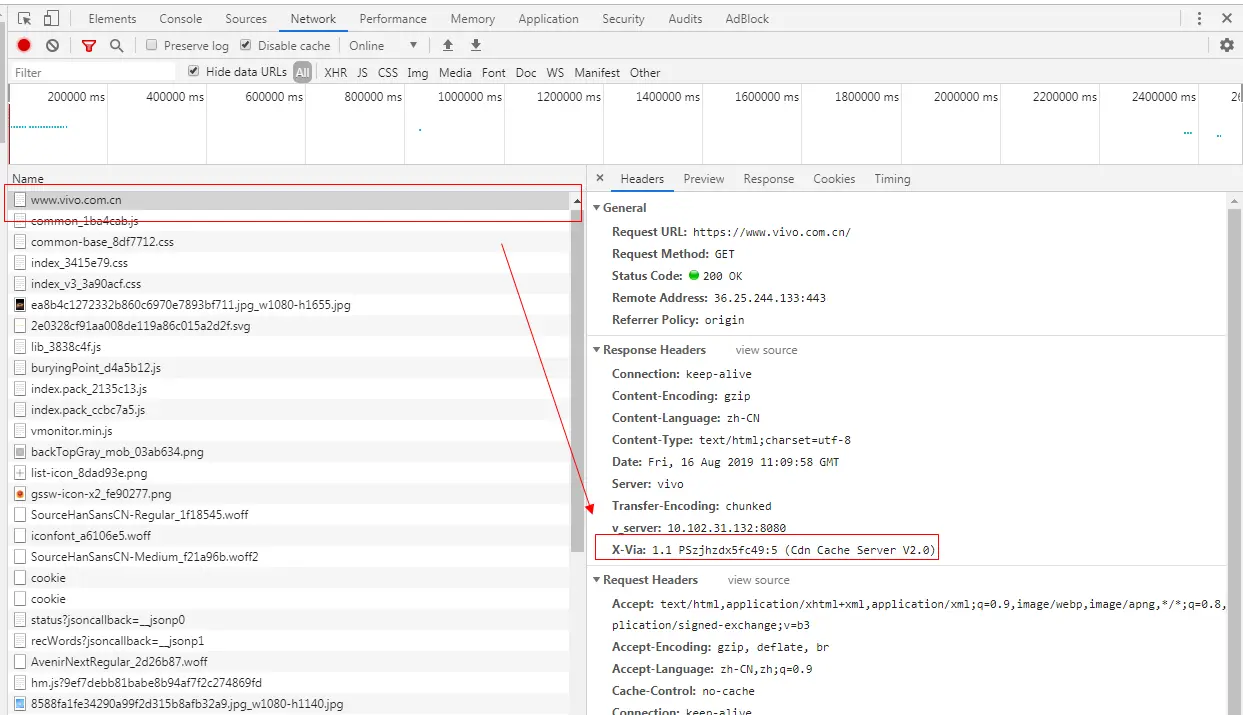Image resolution: width=1243 pixels, height=715 pixels.
Task: Filter requests by Media
Action: coord(455,72)
